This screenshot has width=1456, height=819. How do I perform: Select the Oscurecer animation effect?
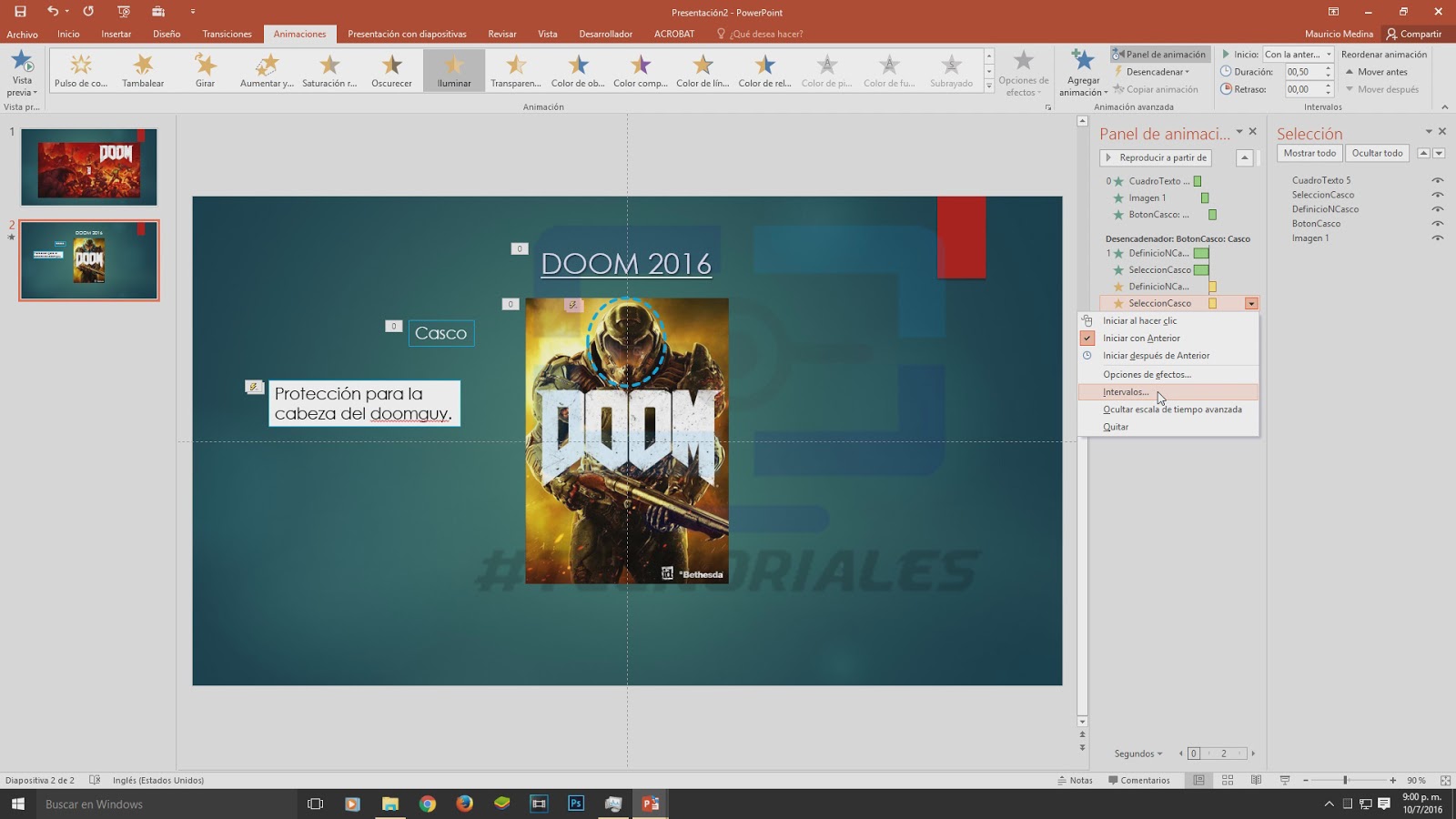(391, 69)
